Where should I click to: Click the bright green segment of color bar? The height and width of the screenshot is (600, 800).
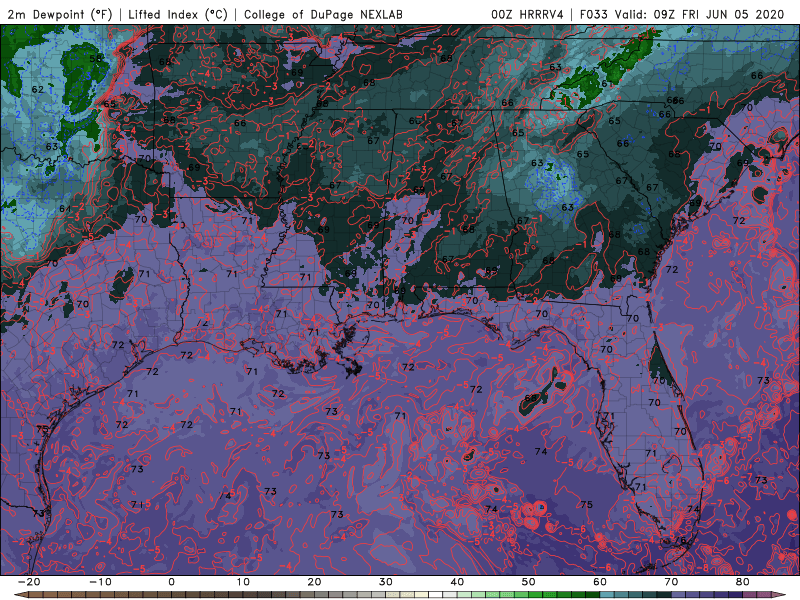click(x=536, y=595)
